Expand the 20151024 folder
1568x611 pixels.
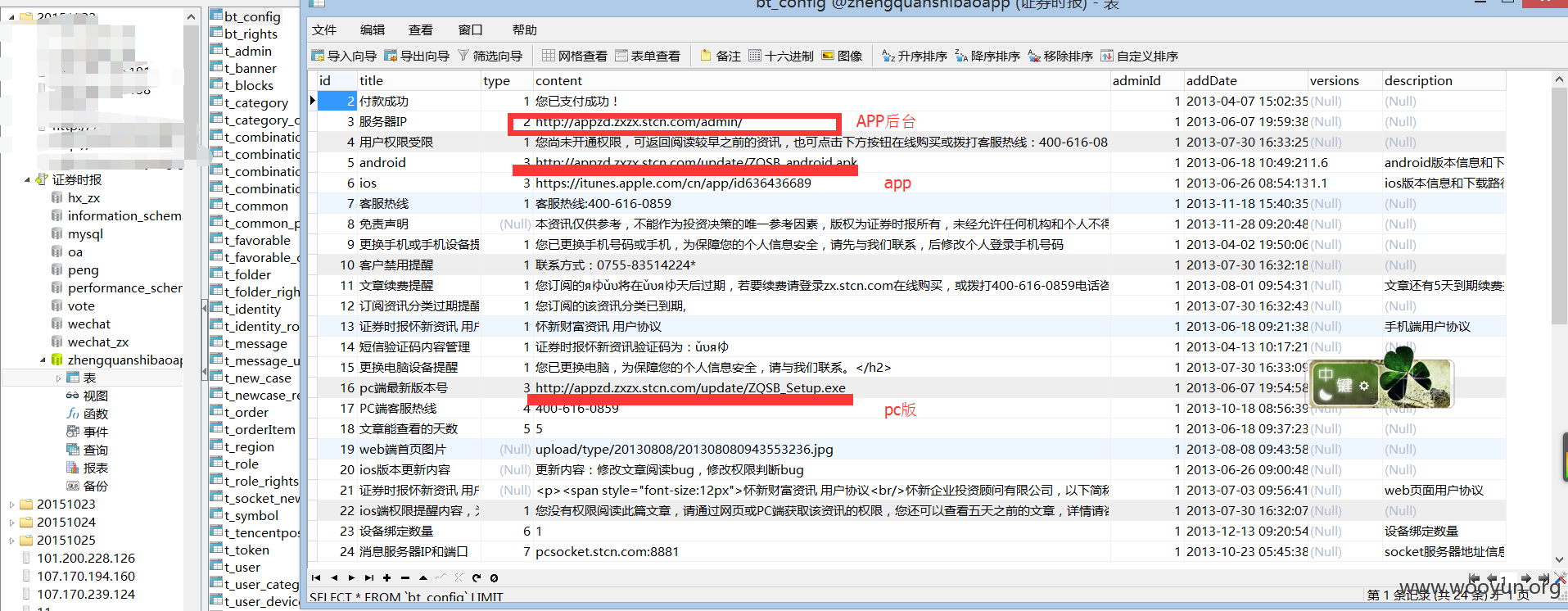point(11,523)
